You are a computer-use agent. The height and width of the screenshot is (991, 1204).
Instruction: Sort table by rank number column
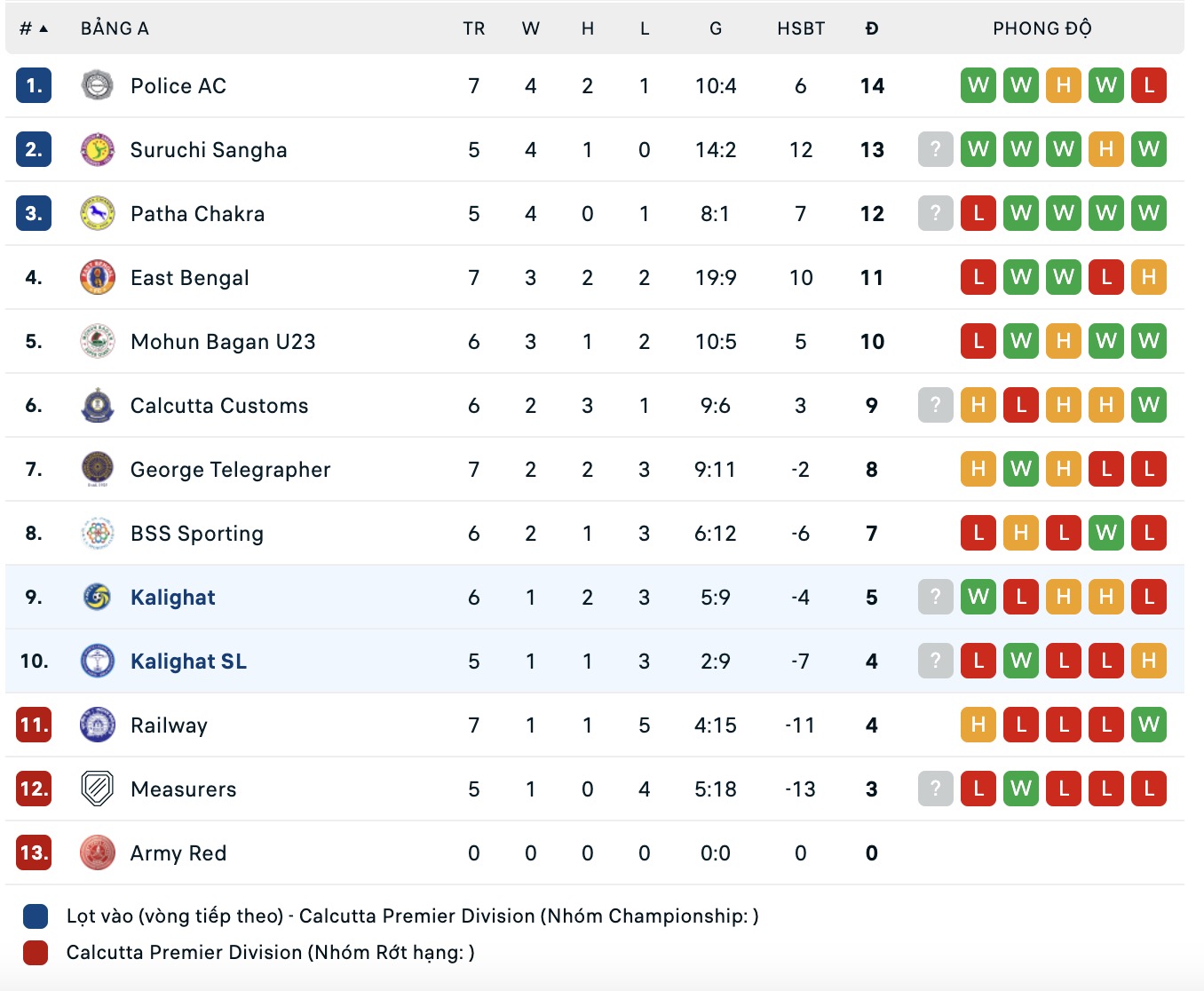pos(33,28)
